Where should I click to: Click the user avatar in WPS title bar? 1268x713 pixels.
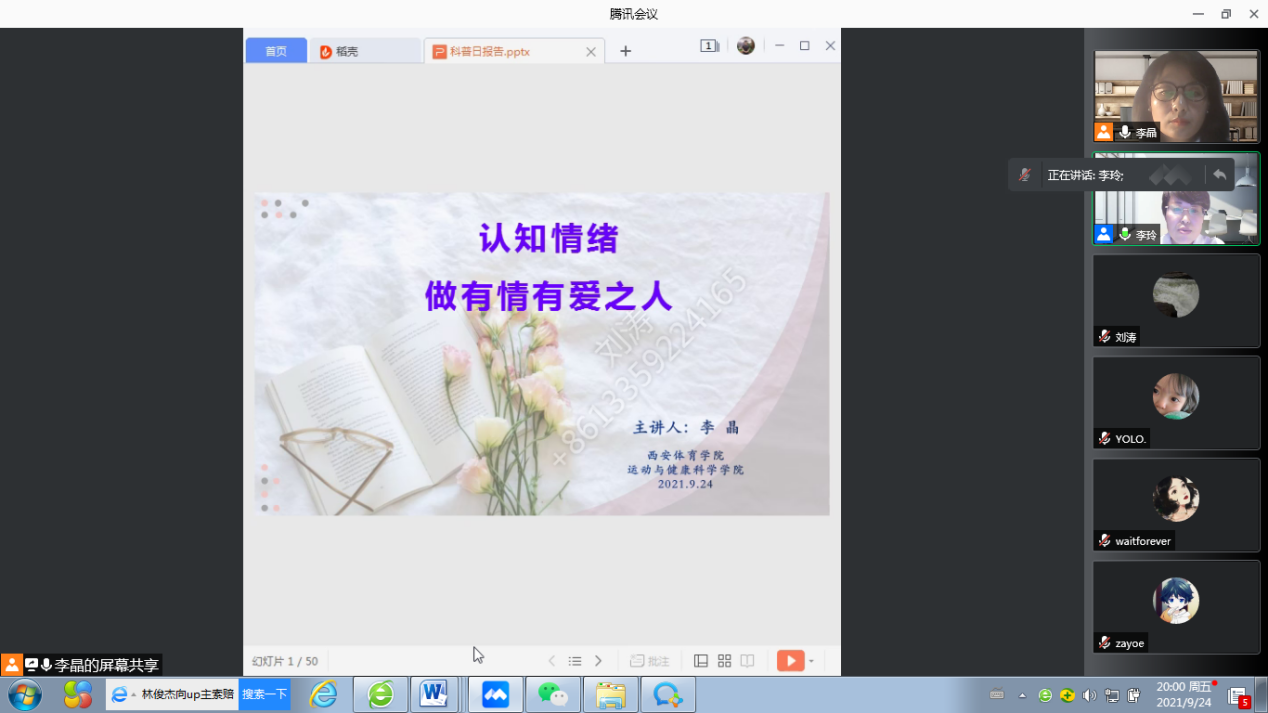tap(746, 46)
